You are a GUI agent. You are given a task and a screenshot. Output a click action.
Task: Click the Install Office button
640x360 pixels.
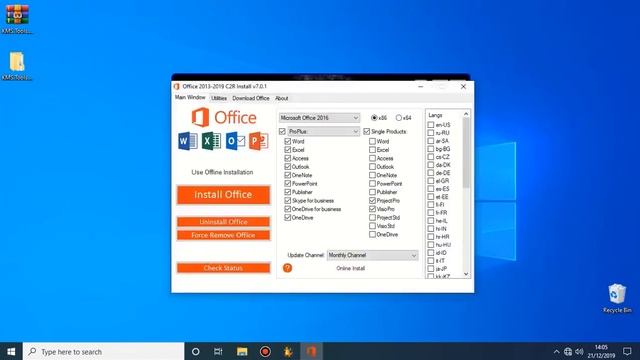[223, 195]
